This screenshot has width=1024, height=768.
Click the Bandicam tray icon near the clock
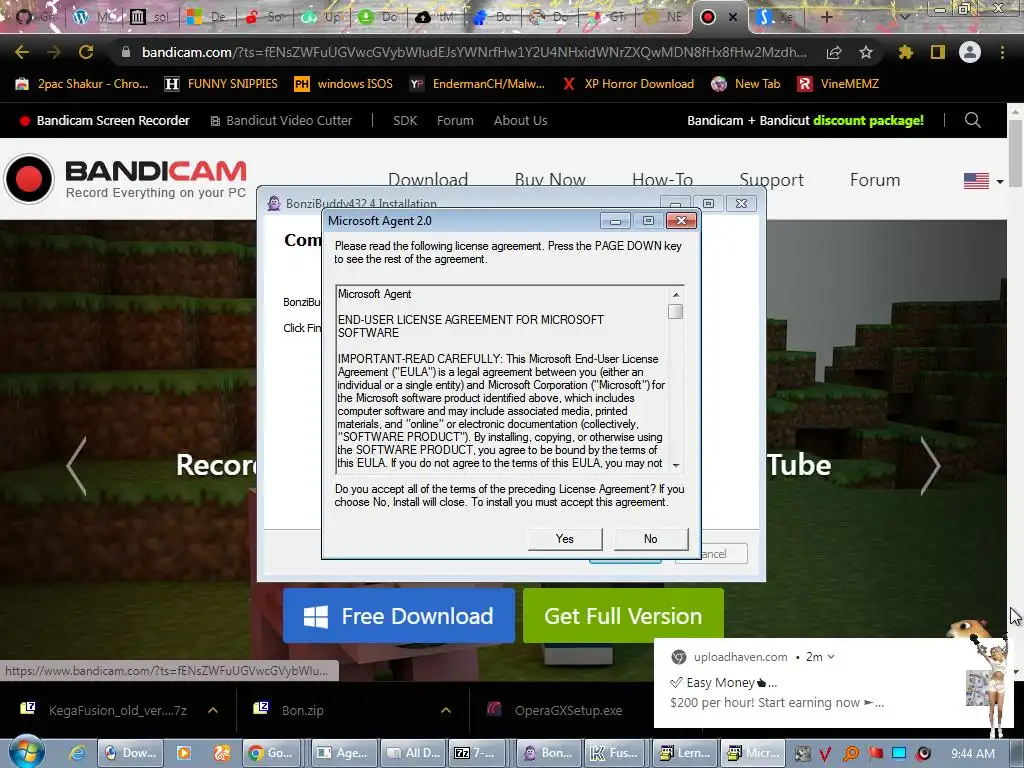pyautogui.click(x=923, y=754)
